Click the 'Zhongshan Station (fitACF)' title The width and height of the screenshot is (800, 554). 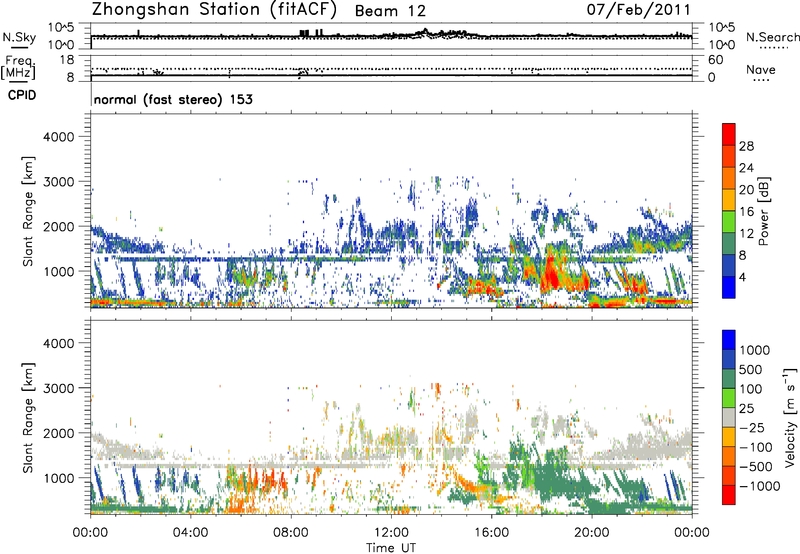214,10
